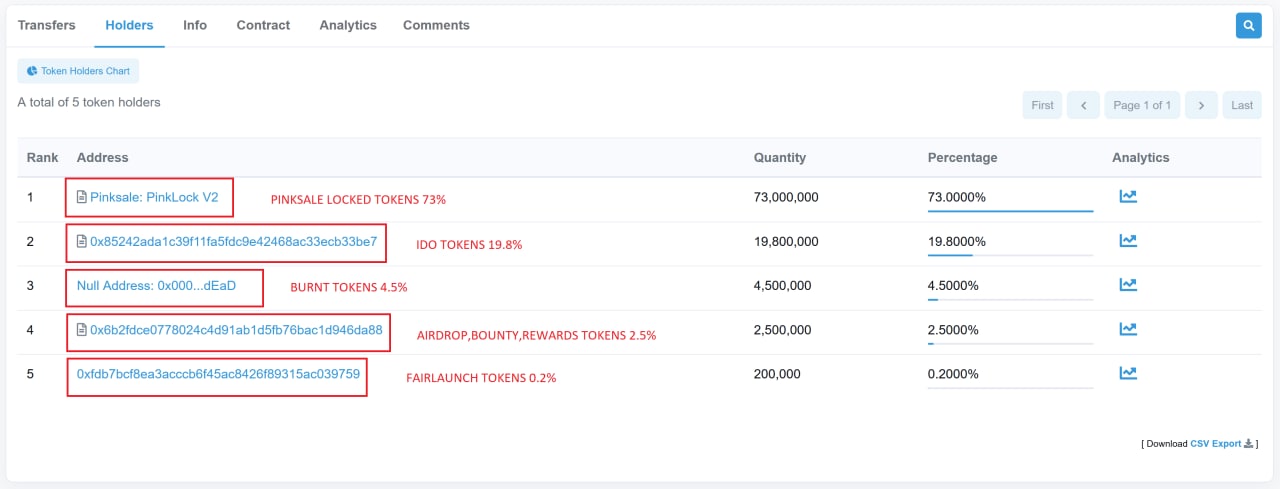Download the CSV Export file

1215,443
